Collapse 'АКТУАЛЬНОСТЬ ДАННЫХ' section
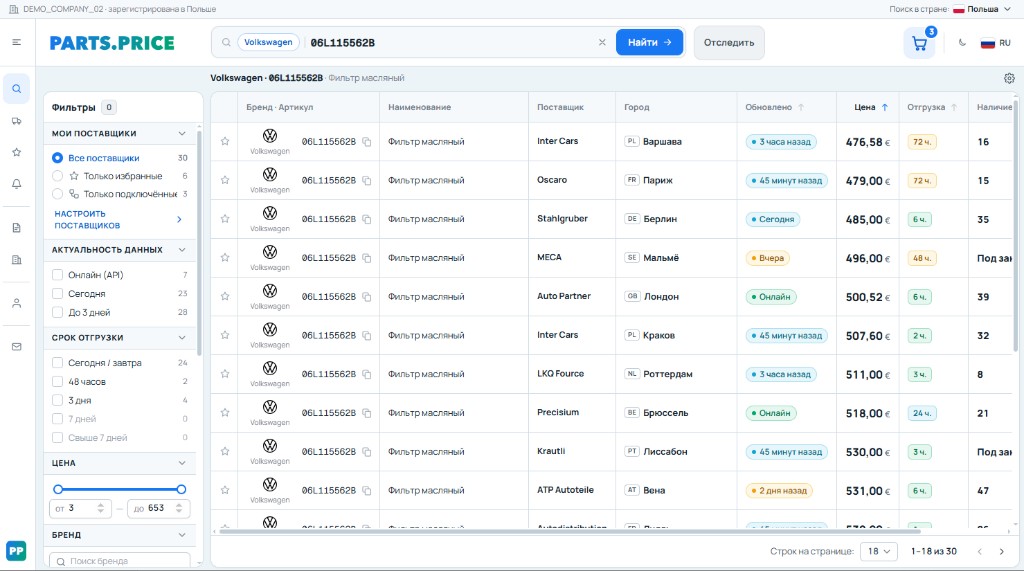This screenshot has height=571, width=1024. pyautogui.click(x=182, y=250)
